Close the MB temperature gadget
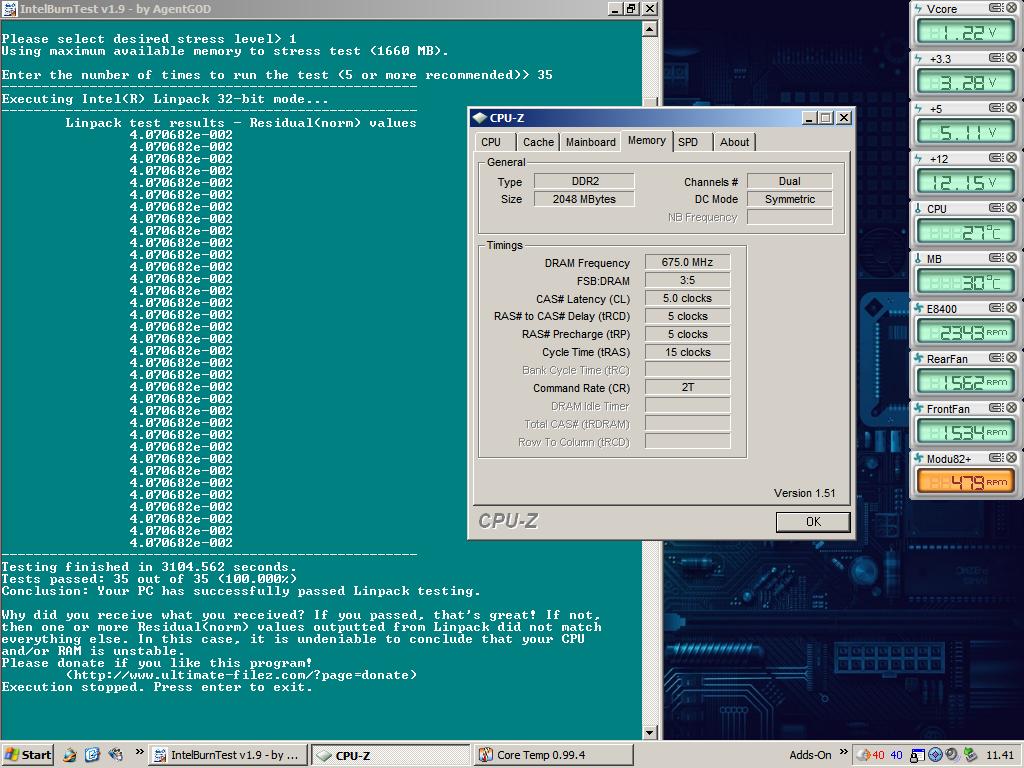 pyautogui.click(x=1011, y=258)
